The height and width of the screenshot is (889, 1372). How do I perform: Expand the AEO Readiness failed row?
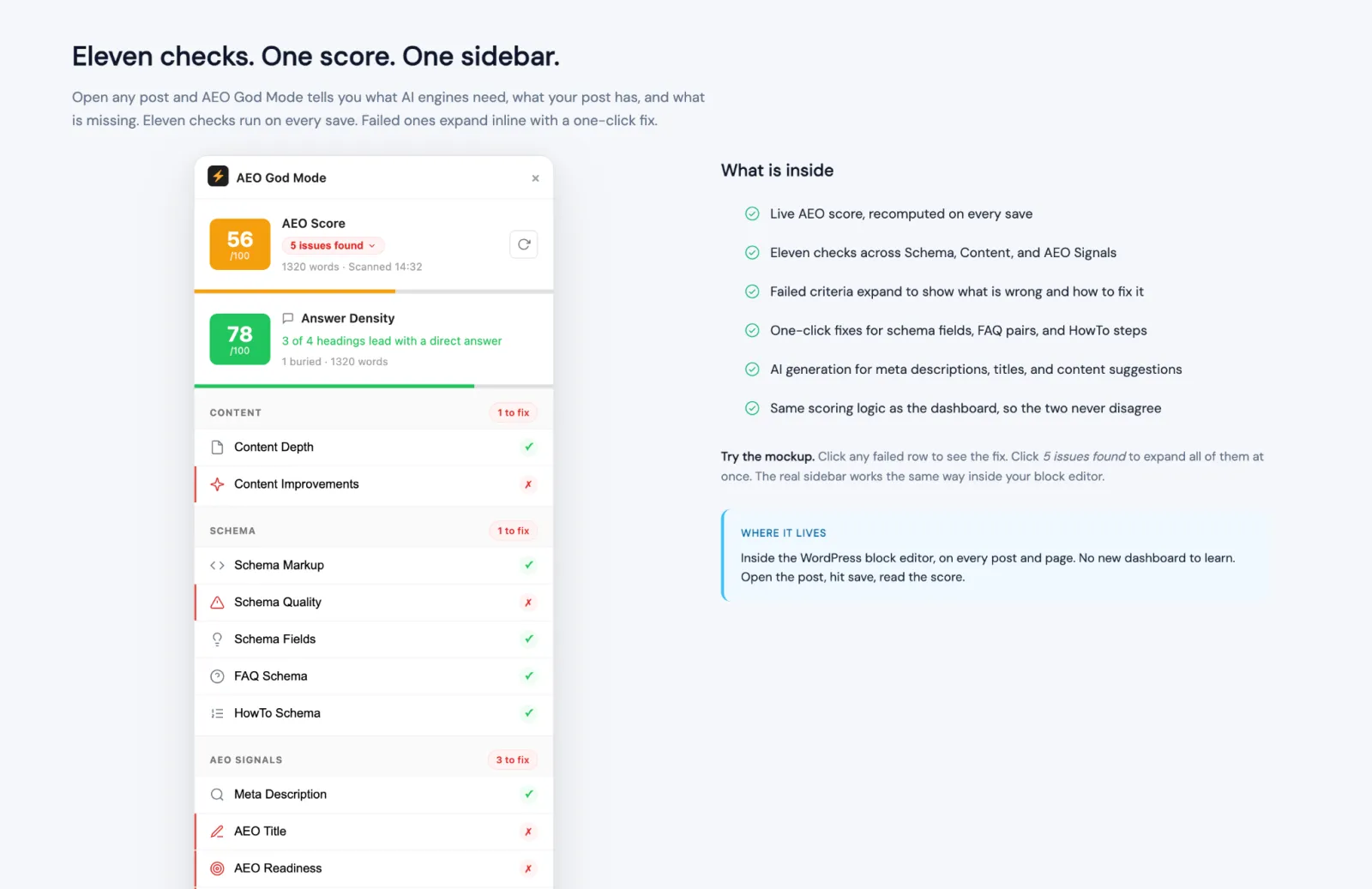pos(374,868)
